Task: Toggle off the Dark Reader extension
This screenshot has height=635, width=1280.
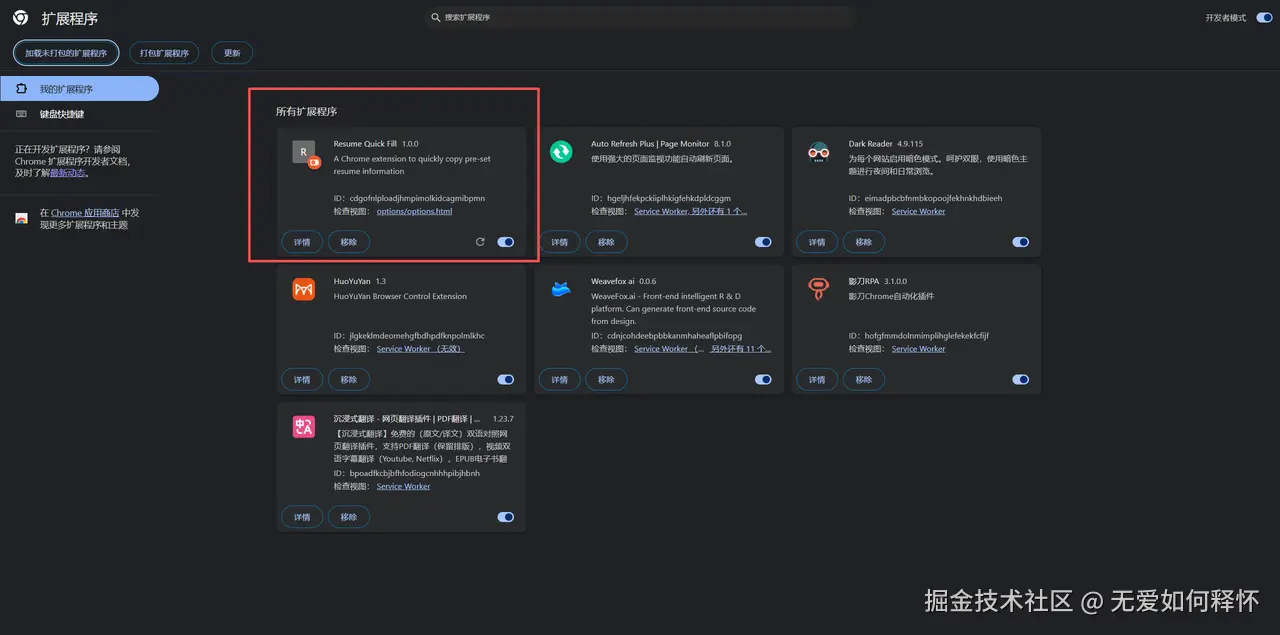Action: 1021,242
